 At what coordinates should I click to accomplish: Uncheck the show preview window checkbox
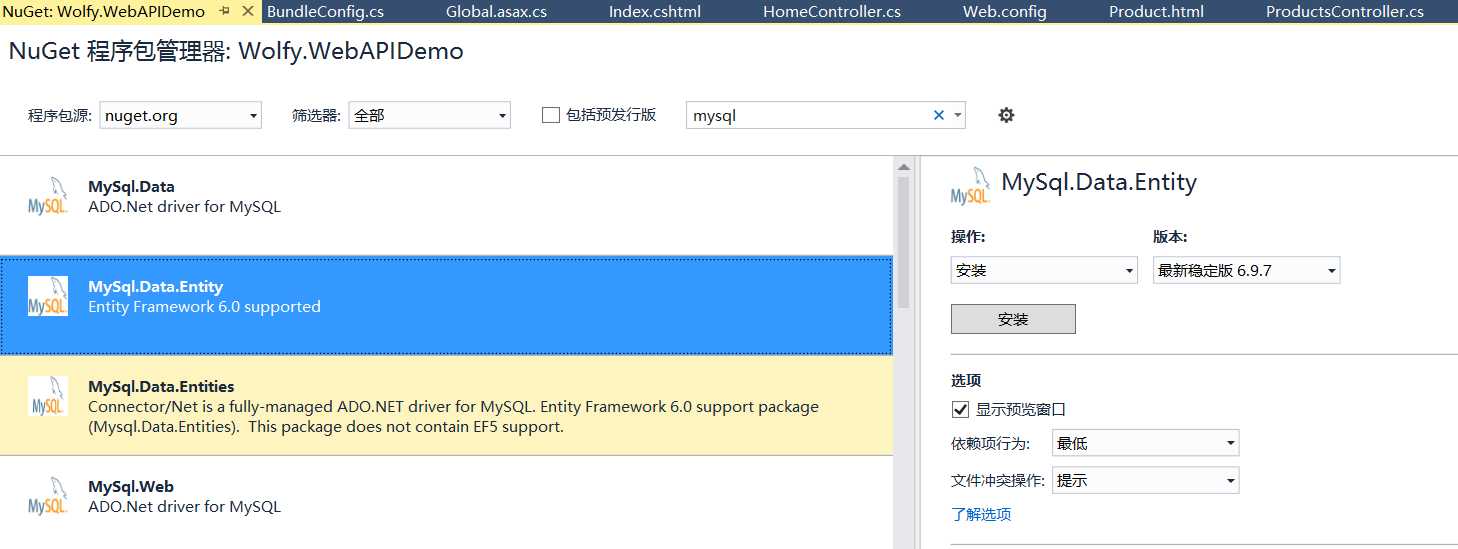pos(960,409)
